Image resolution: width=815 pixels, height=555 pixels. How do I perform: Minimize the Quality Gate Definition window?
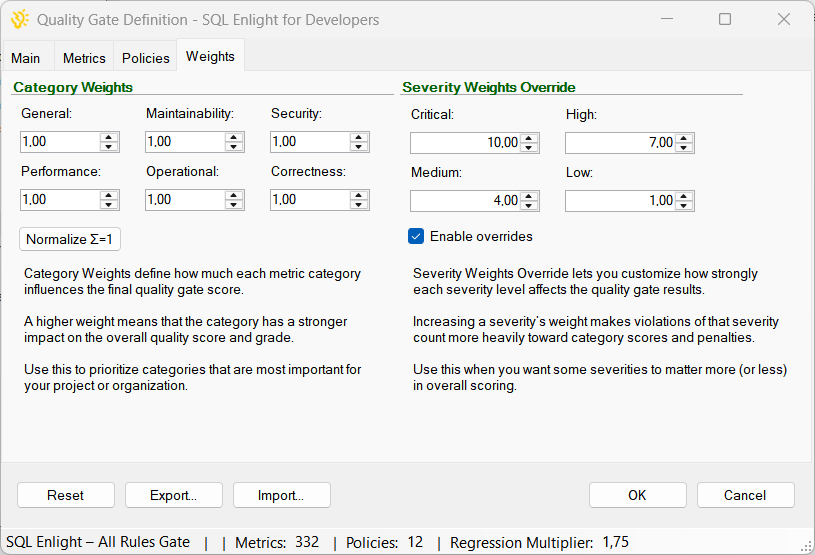coord(667,19)
